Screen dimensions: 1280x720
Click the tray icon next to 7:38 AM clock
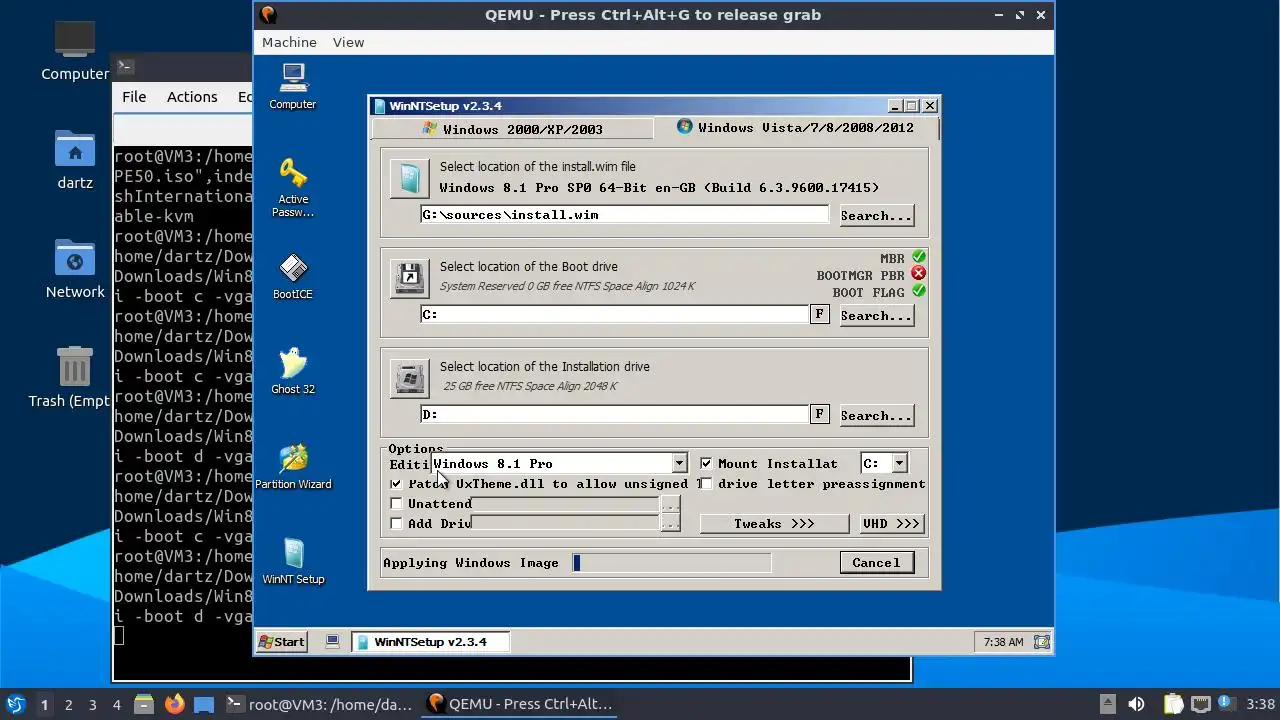(x=1041, y=642)
